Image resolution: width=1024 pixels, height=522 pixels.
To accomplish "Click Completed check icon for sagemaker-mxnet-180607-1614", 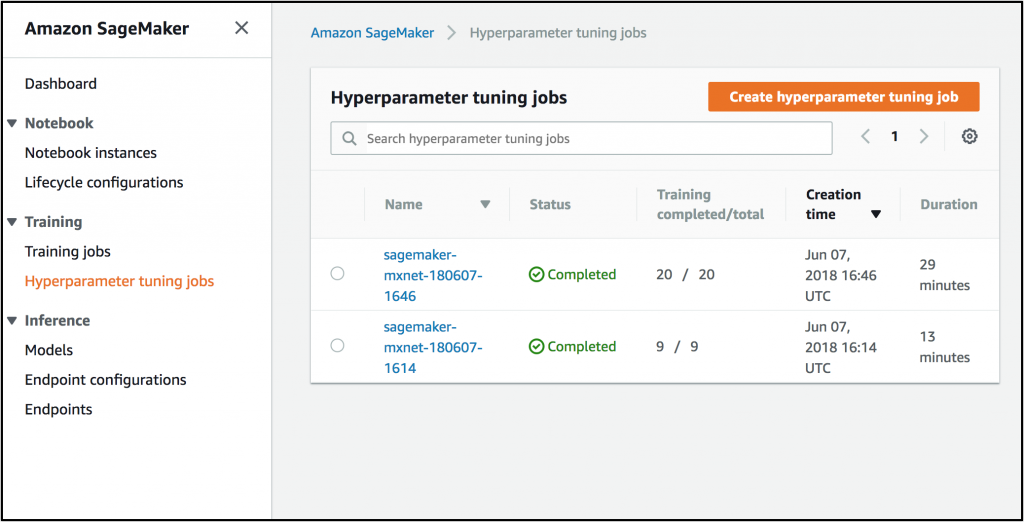I will click(x=536, y=347).
